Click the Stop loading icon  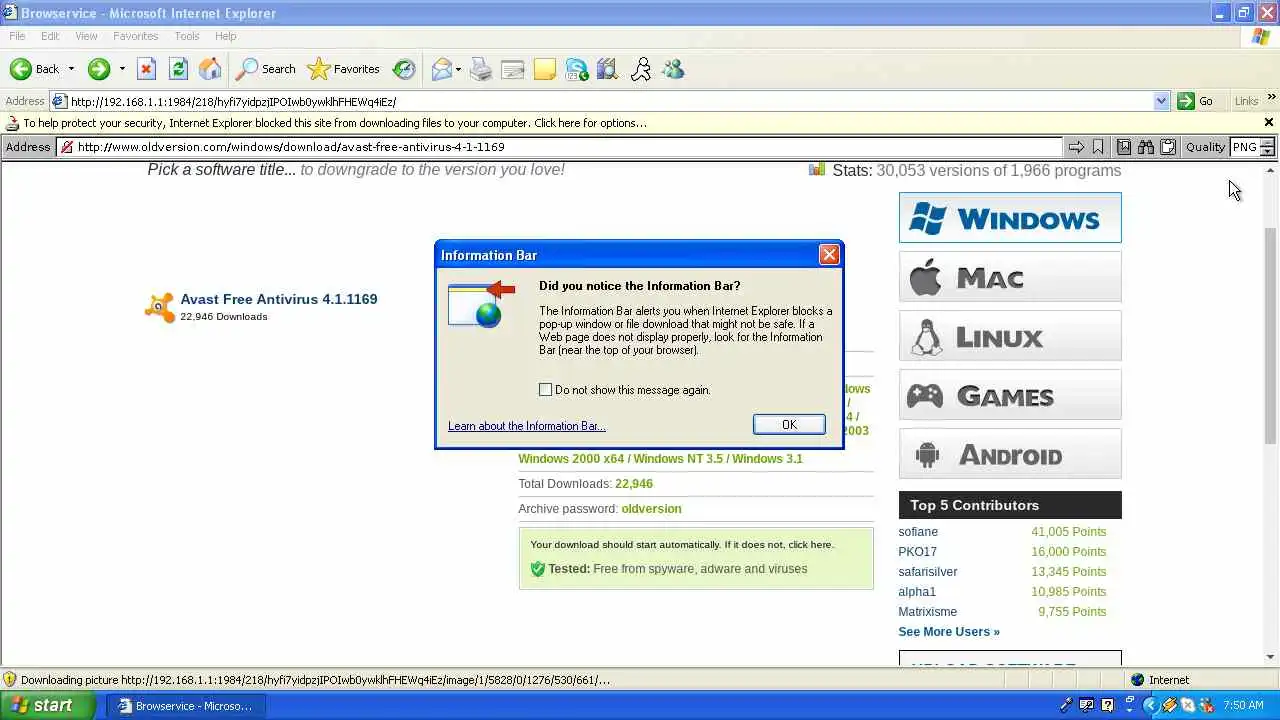tap(146, 69)
